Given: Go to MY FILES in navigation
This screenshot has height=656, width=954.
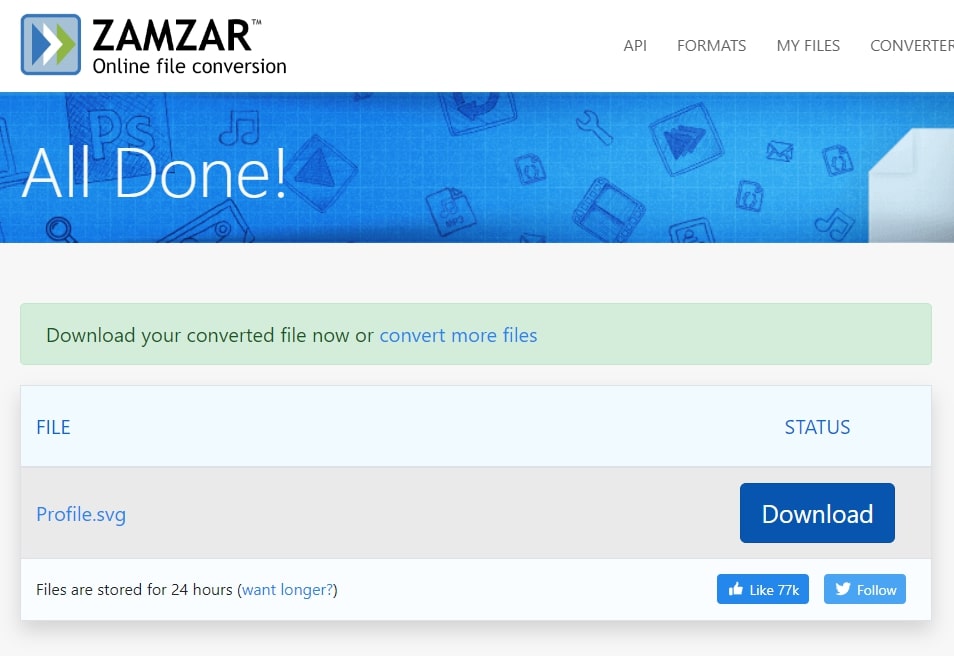Looking at the screenshot, I should [x=808, y=46].
